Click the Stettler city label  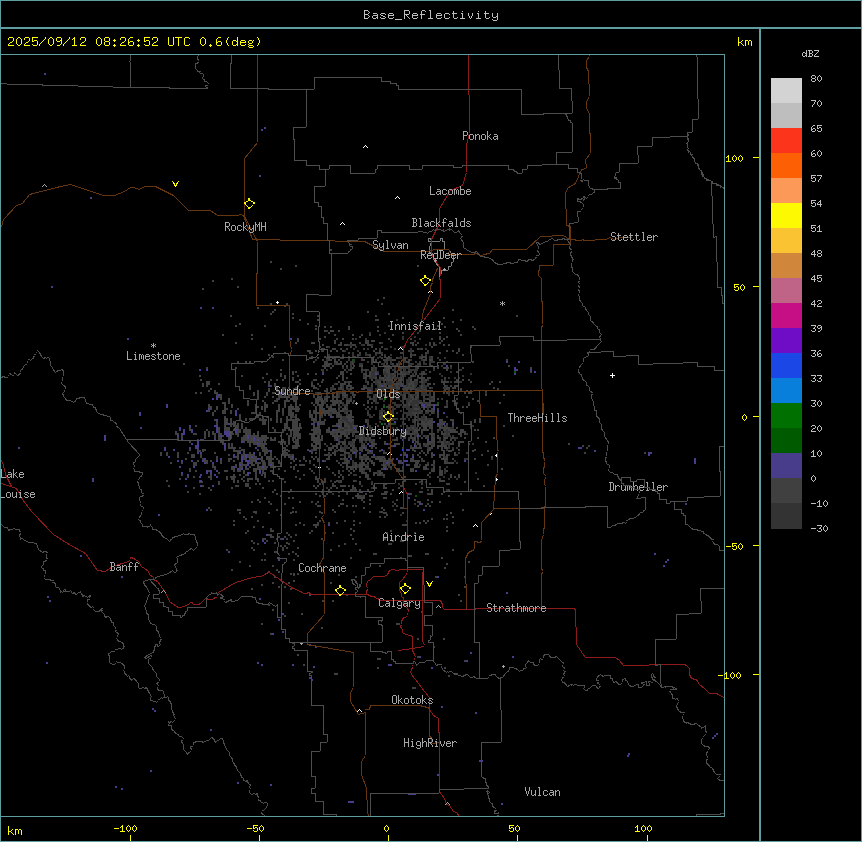click(x=634, y=237)
